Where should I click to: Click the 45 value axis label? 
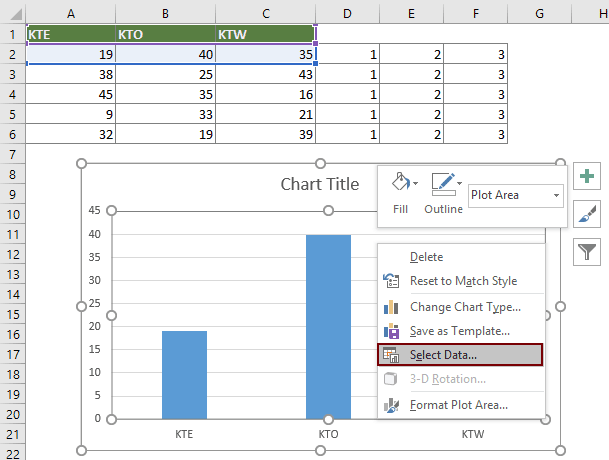pyautogui.click(x=94, y=211)
